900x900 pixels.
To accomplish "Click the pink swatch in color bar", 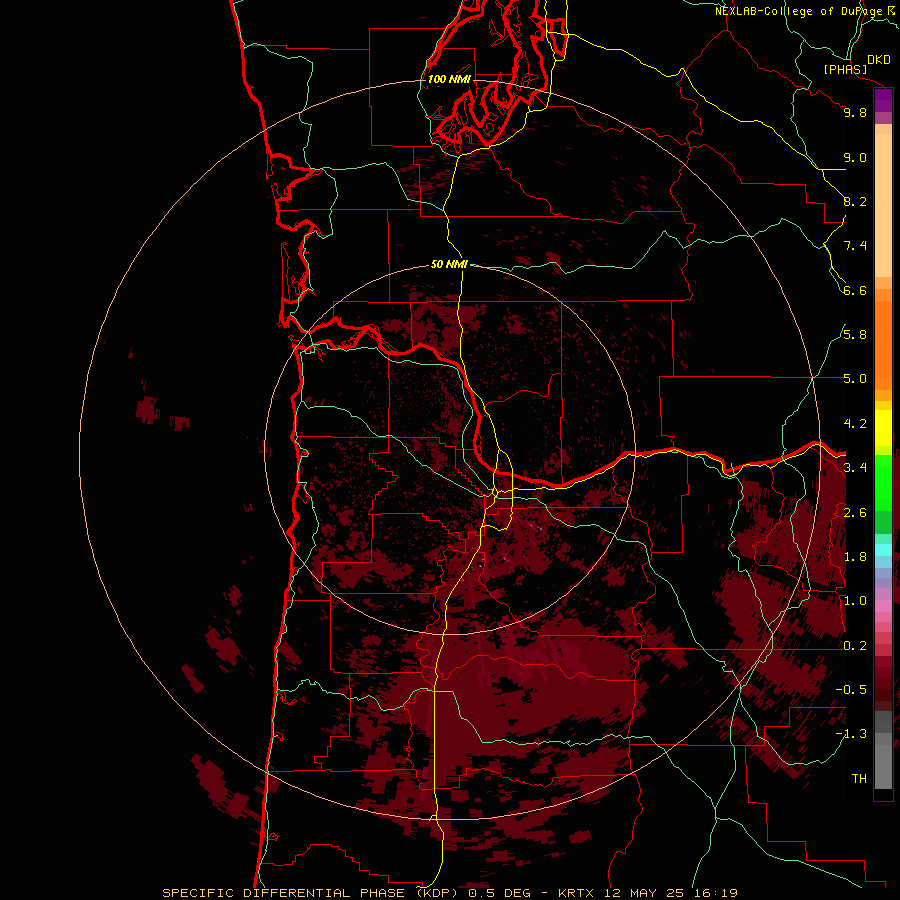I will click(x=883, y=606).
